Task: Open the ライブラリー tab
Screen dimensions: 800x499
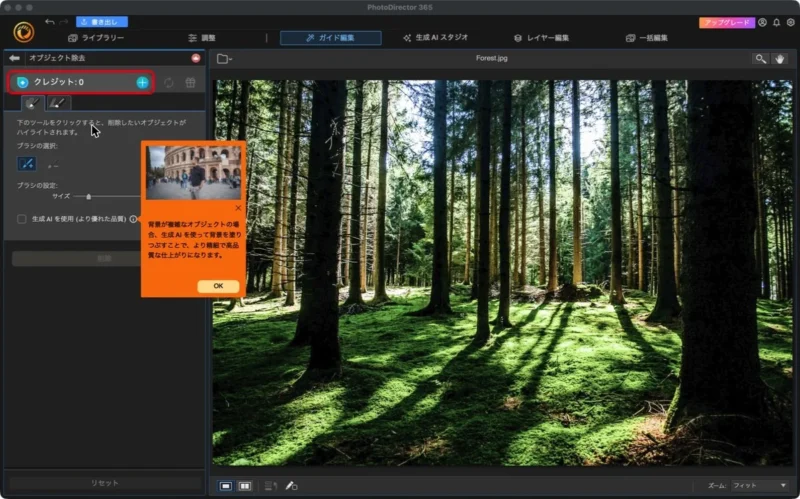Action: pyautogui.click(x=96, y=38)
